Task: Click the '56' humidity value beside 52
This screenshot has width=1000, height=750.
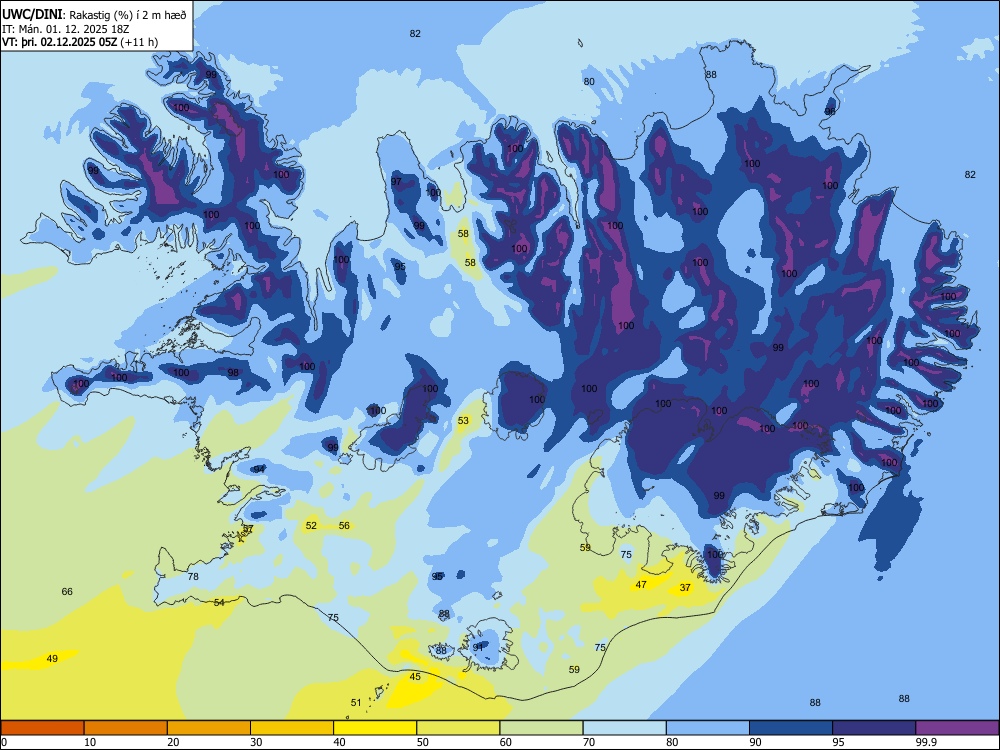Action: click(x=344, y=526)
